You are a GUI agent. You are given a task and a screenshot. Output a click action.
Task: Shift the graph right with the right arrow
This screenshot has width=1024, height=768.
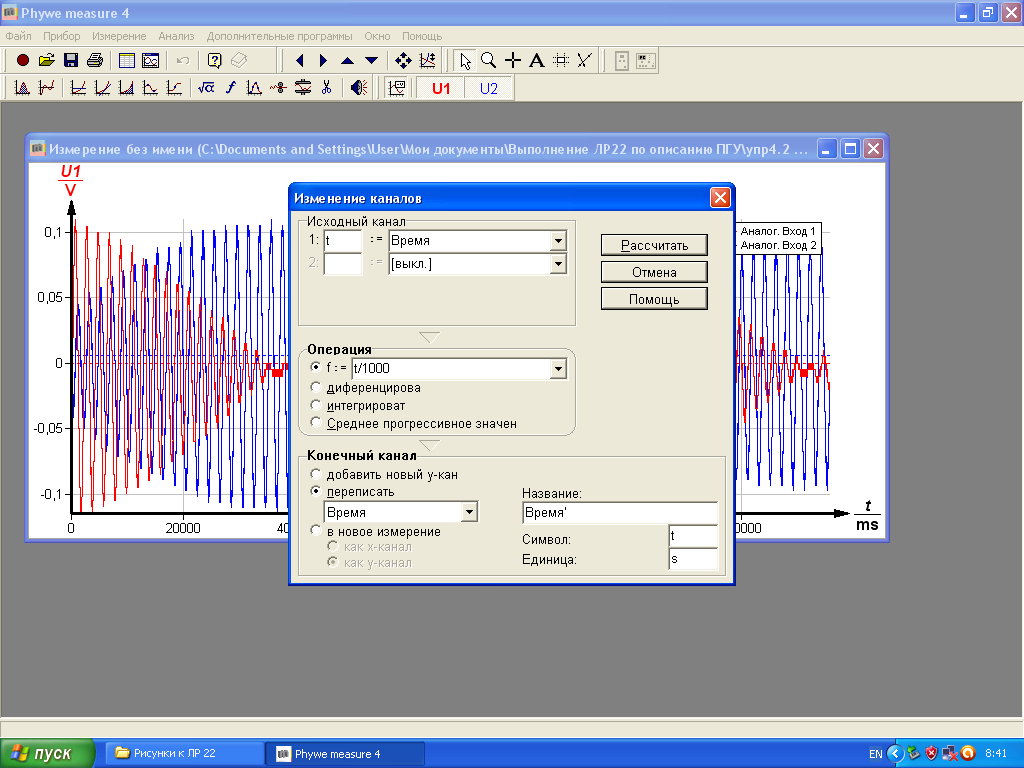coord(323,61)
